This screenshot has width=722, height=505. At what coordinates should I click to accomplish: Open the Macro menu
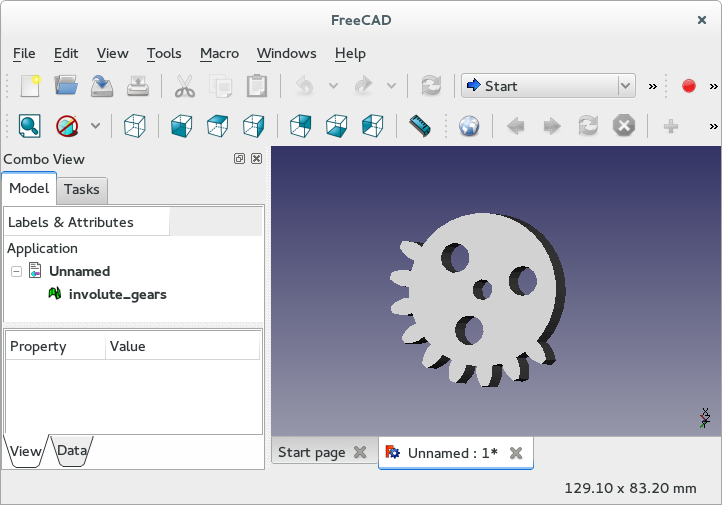[x=219, y=53]
